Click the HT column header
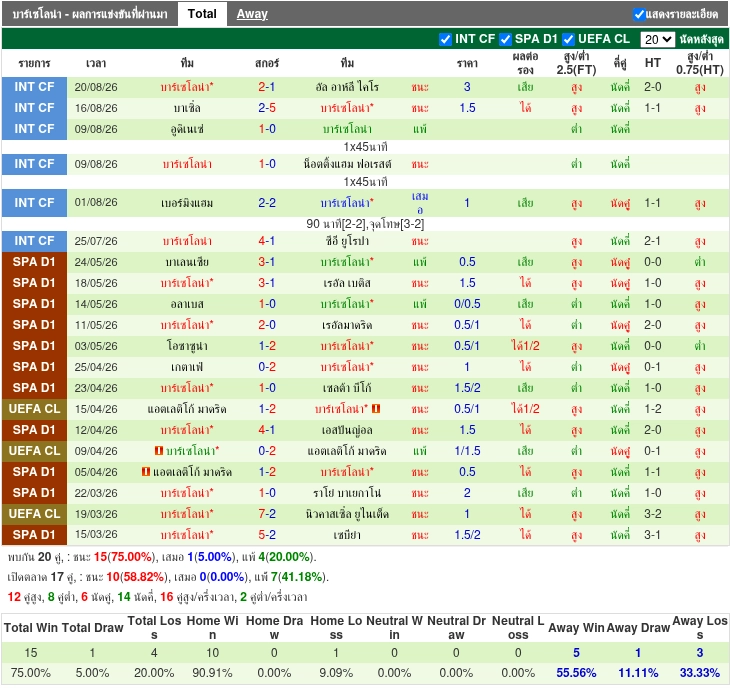730x691 pixels. (653, 63)
